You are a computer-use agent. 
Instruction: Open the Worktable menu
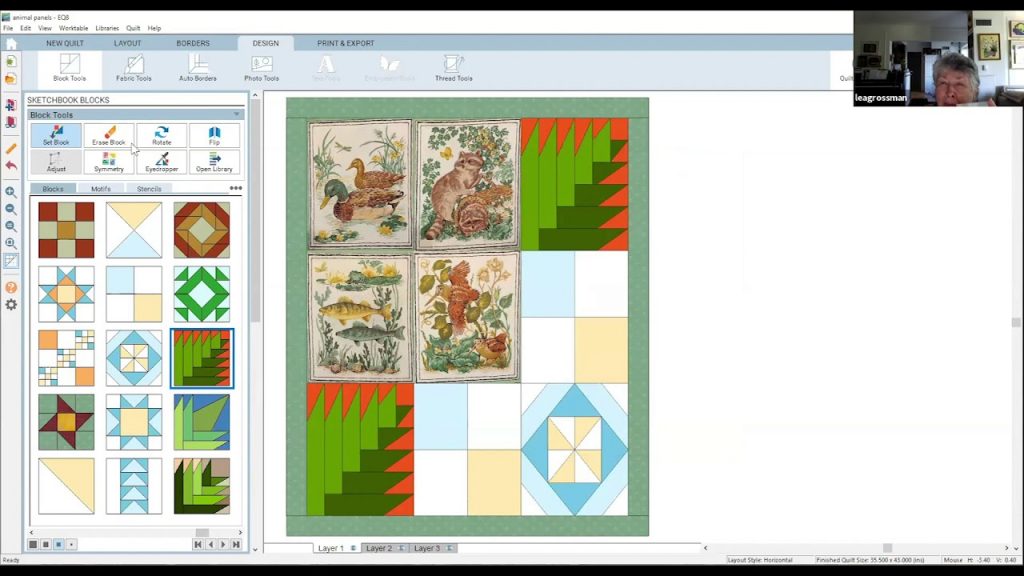pyautogui.click(x=73, y=28)
